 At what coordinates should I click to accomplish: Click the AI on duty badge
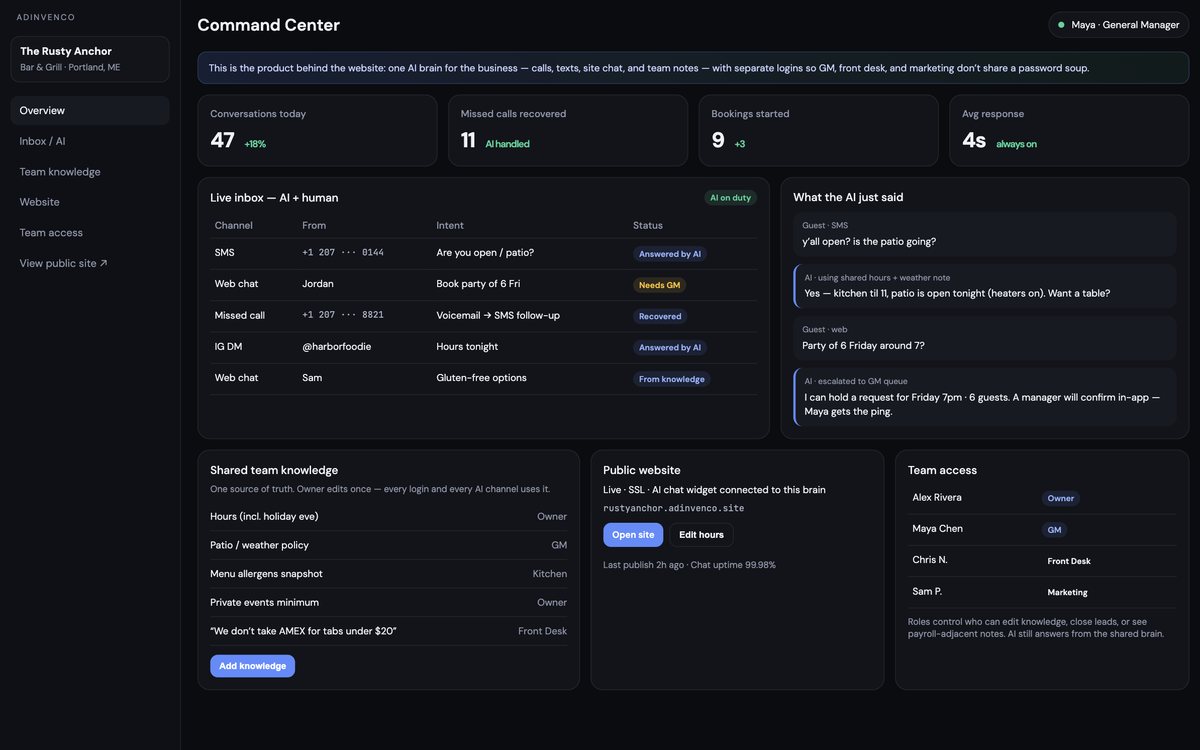coord(730,198)
